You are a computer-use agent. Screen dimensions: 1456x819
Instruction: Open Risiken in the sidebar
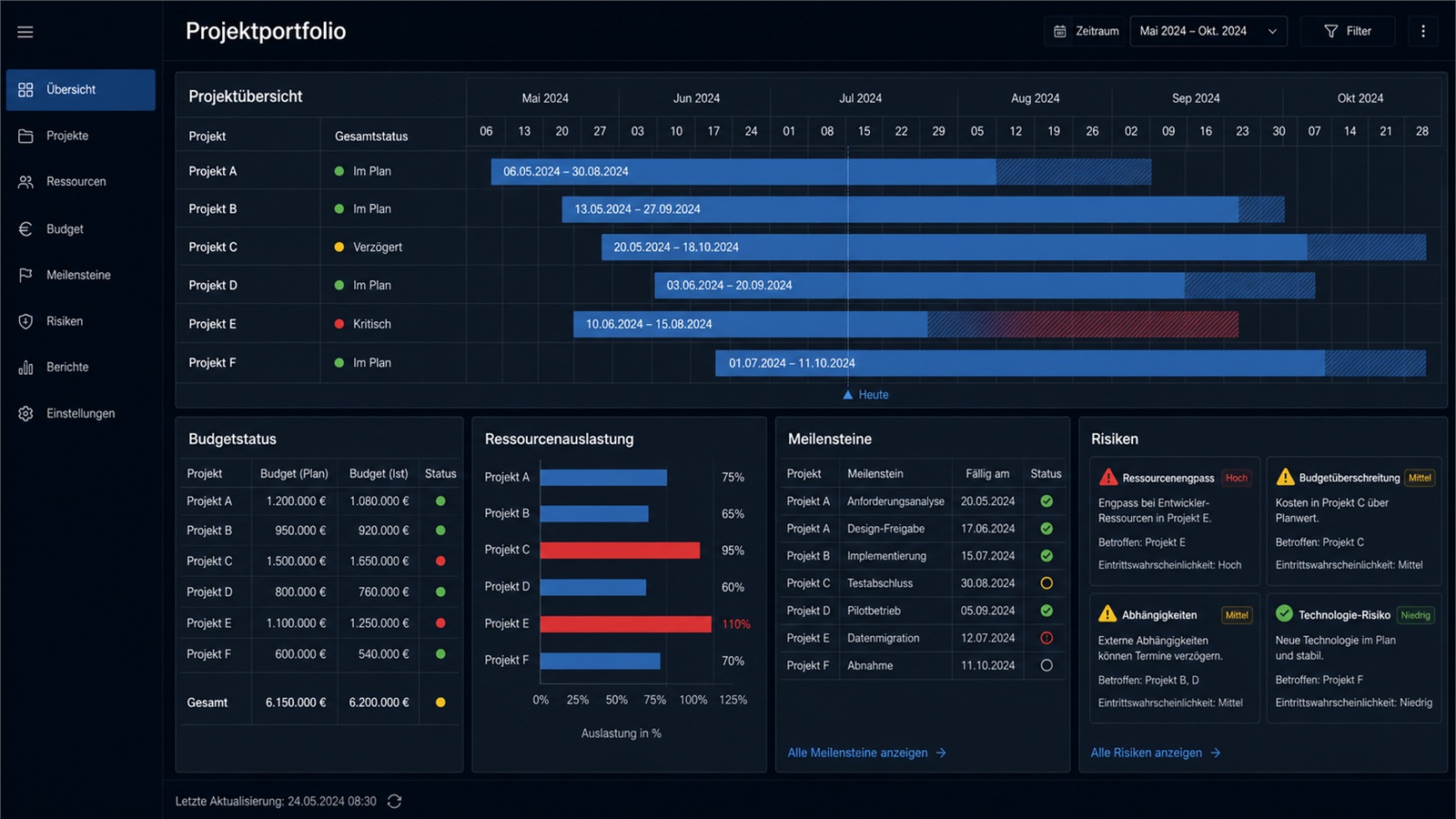click(81, 321)
